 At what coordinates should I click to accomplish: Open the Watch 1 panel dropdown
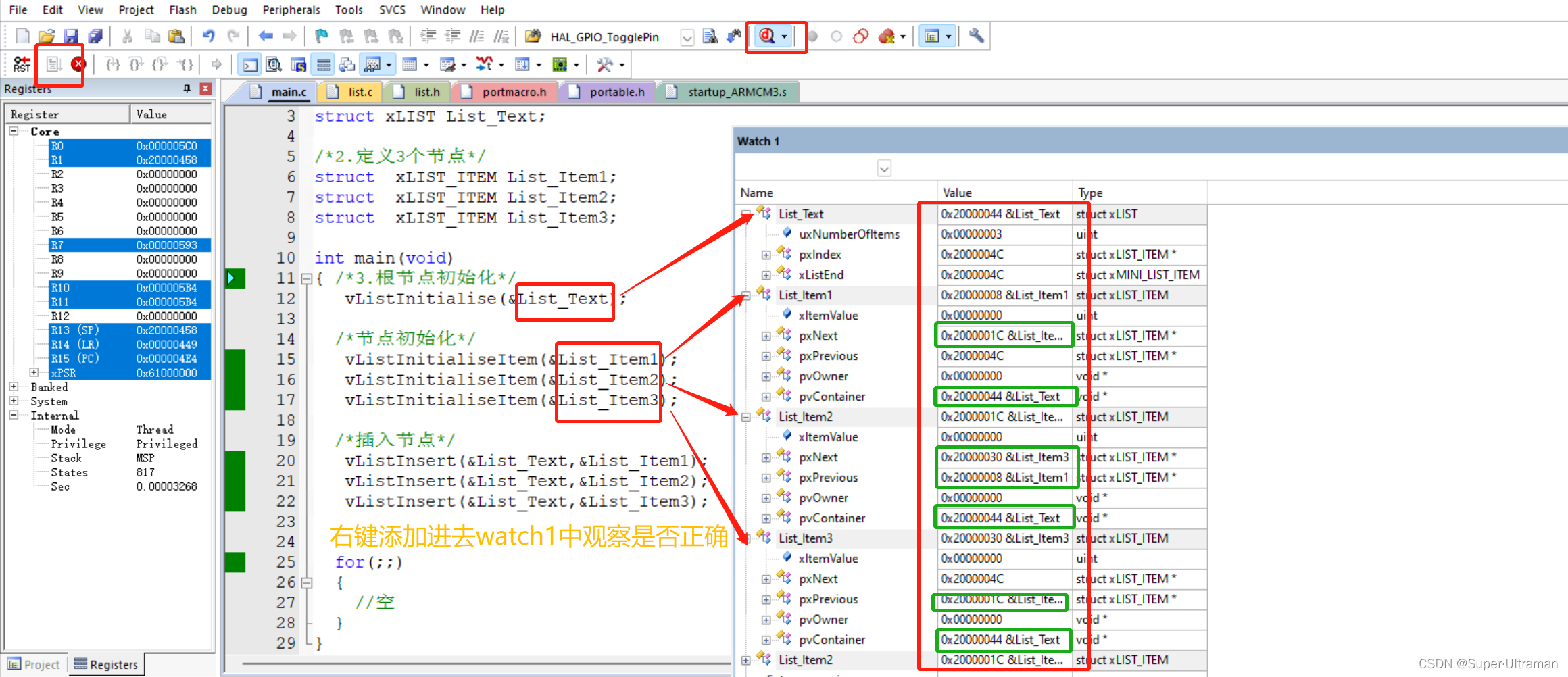click(884, 168)
